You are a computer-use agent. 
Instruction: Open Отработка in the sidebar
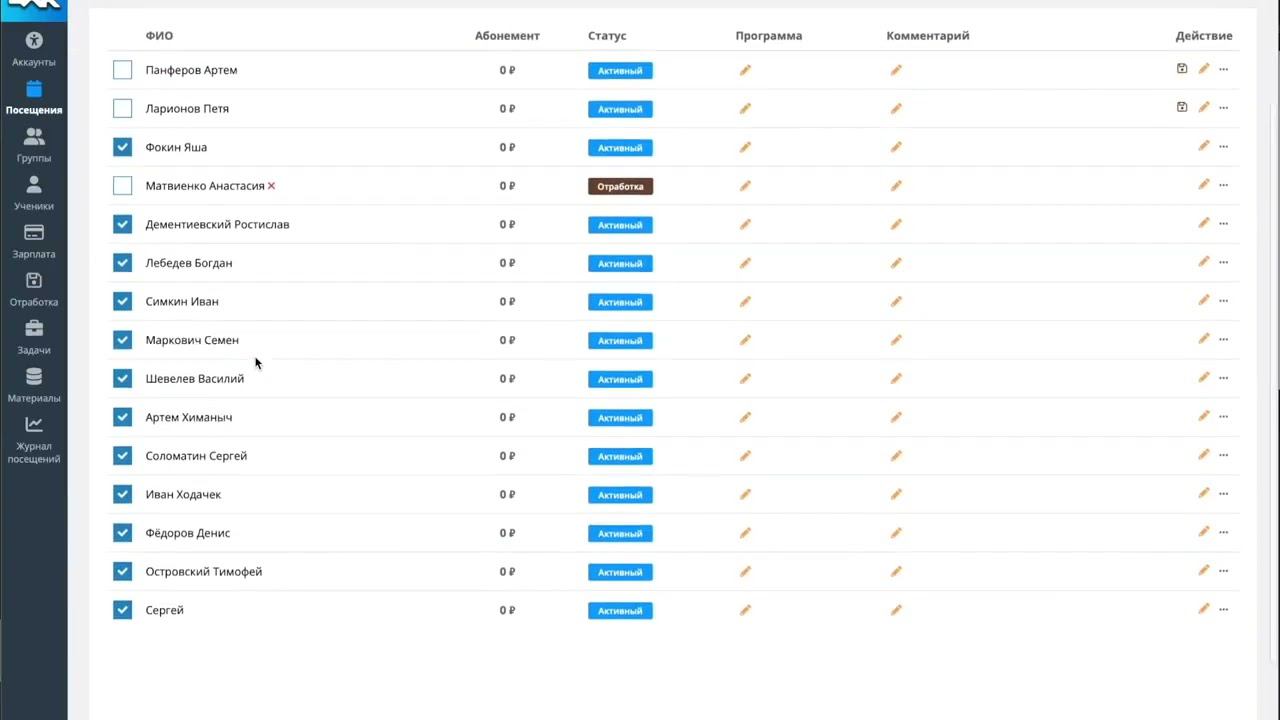[34, 290]
